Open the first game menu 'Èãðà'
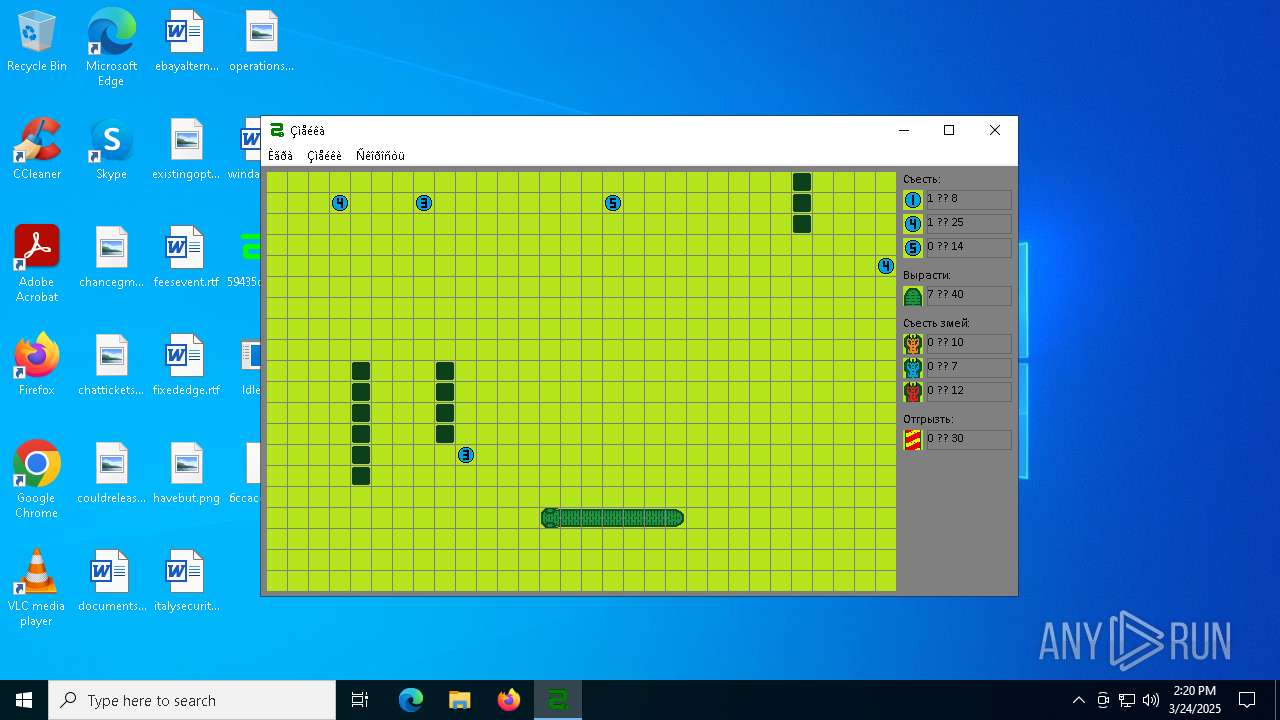The width and height of the screenshot is (1280, 720). 280,156
